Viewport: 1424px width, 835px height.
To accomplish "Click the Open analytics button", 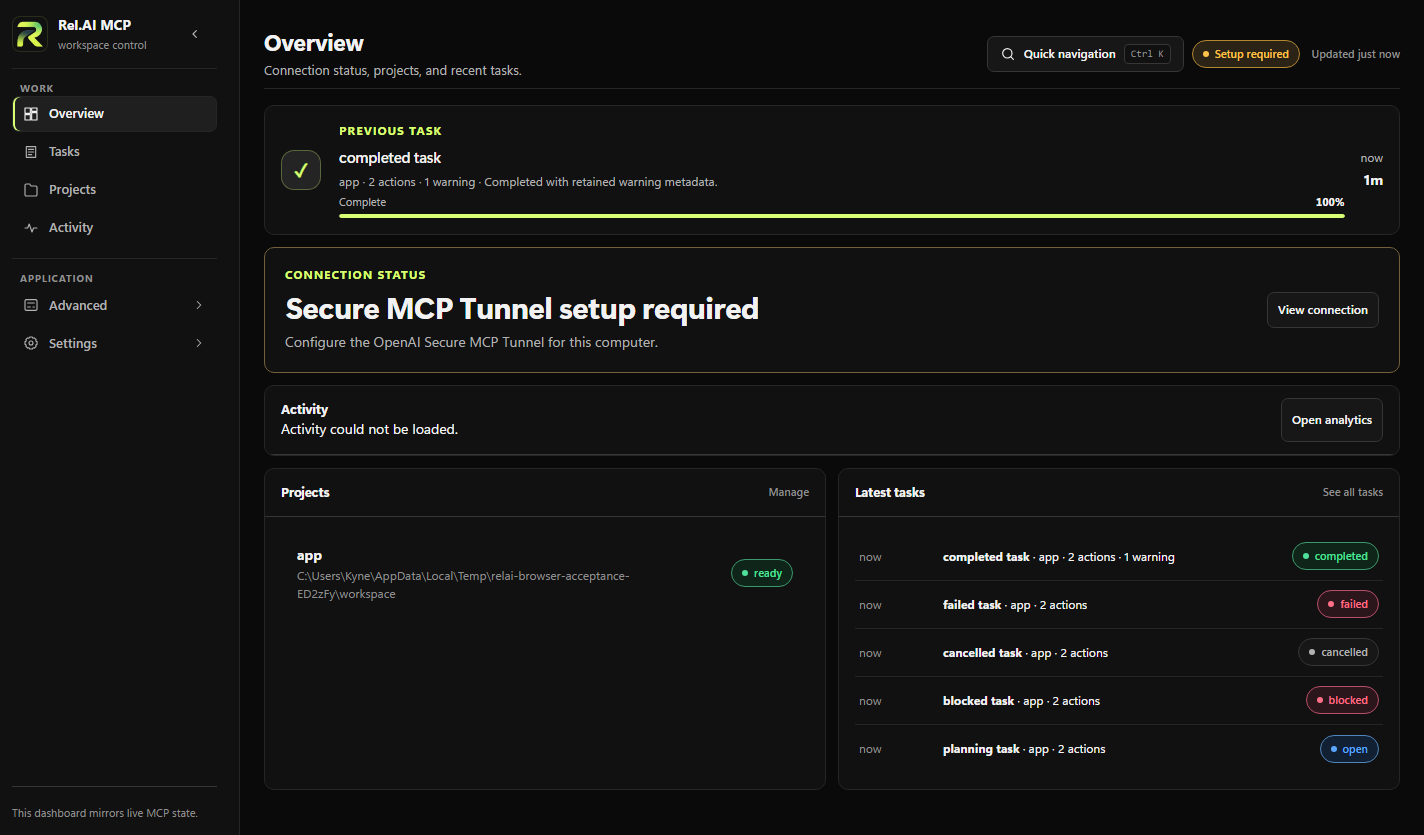I will (1331, 420).
